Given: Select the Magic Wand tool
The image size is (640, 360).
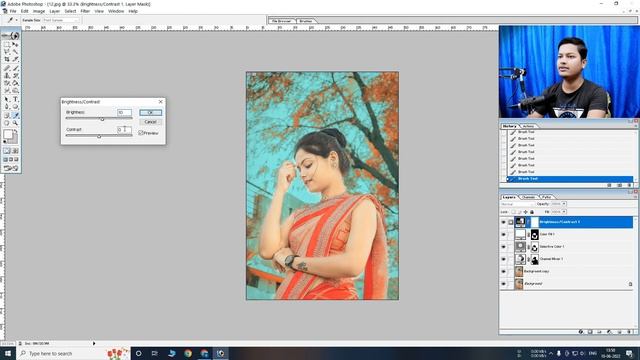Looking at the screenshot, I should click(x=16, y=51).
